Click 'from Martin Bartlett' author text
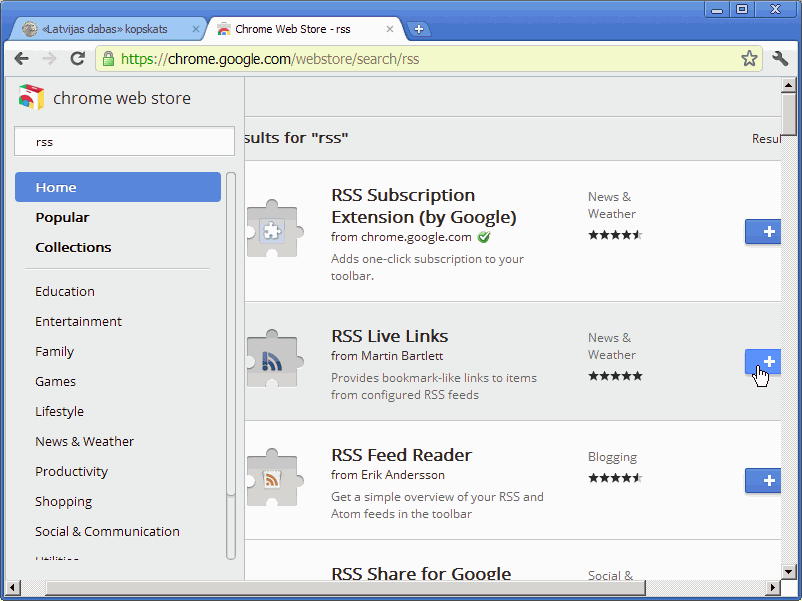 [x=387, y=356]
